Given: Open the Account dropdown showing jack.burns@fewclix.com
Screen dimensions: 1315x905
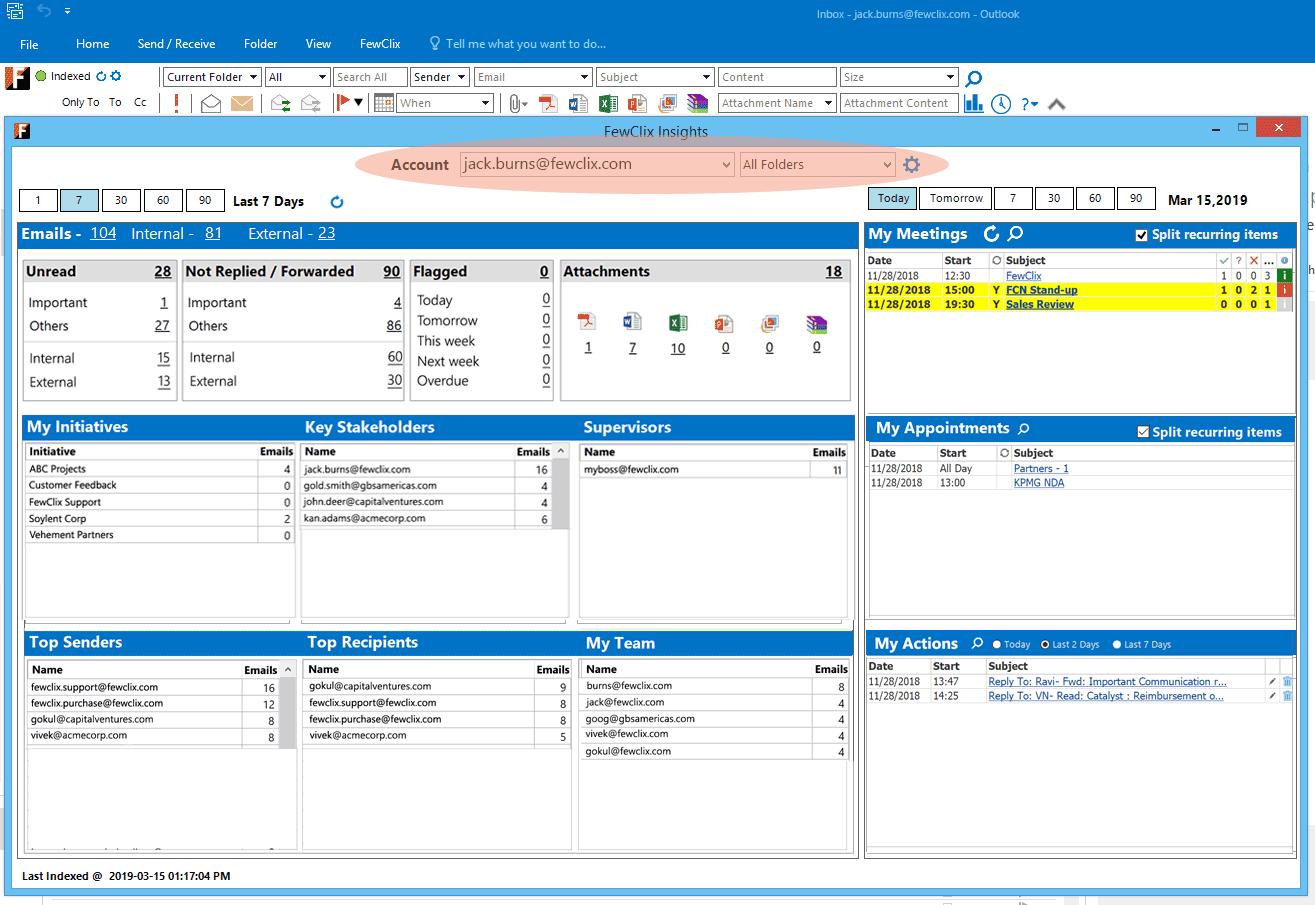Looking at the screenshot, I should click(x=597, y=165).
